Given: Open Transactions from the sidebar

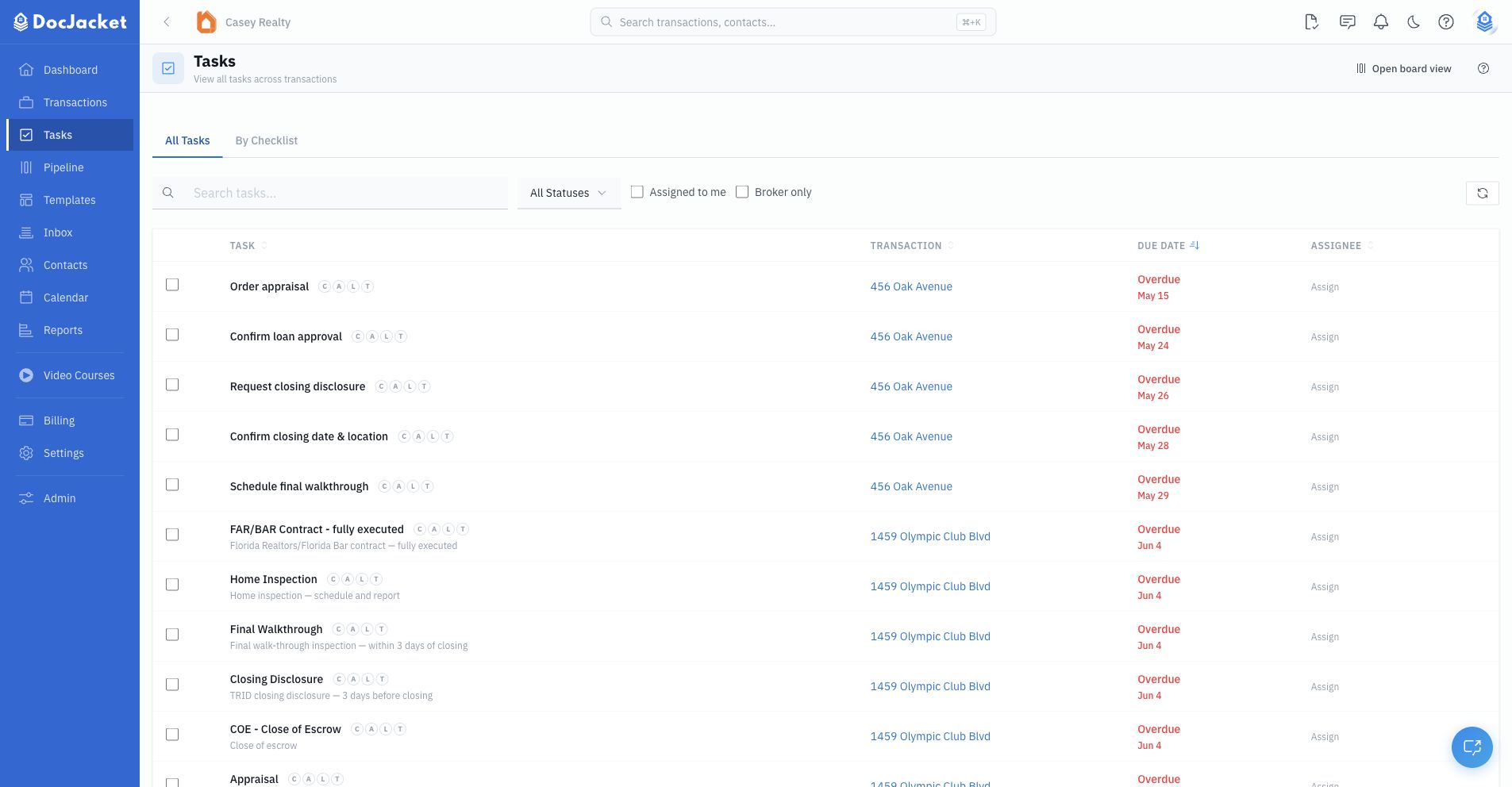Looking at the screenshot, I should pos(70,102).
